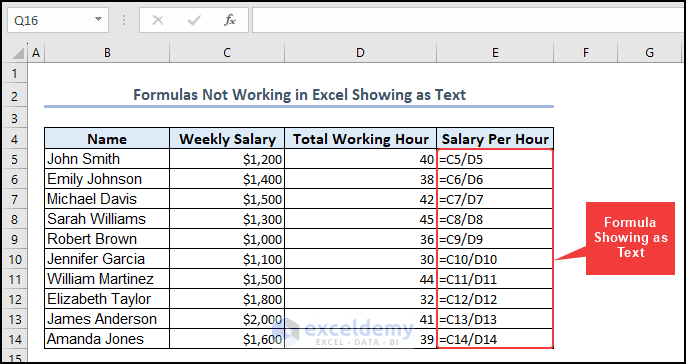Click the $1,100 salary cell
Image resolution: width=686 pixels, height=364 pixels.
(227, 259)
